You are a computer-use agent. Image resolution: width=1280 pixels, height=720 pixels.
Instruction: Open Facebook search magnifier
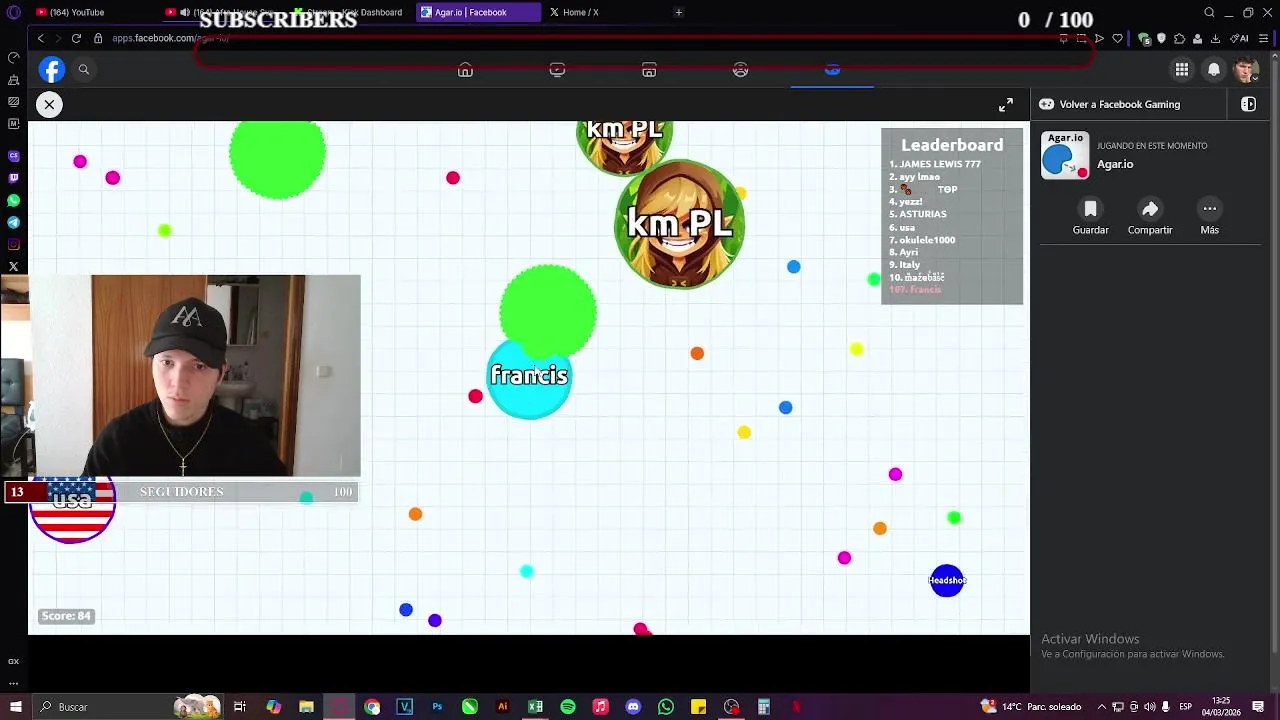[x=84, y=69]
